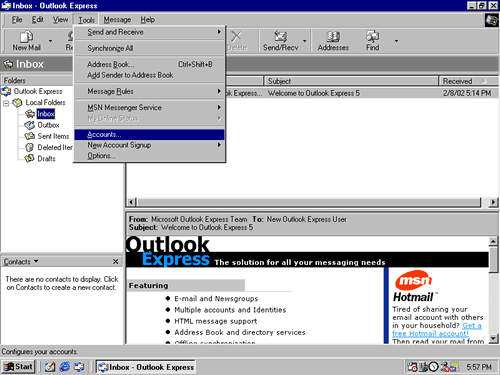Choose Synchronize All from Tools menu
Image resolution: width=500 pixels, height=375 pixels.
pyautogui.click(x=150, y=48)
